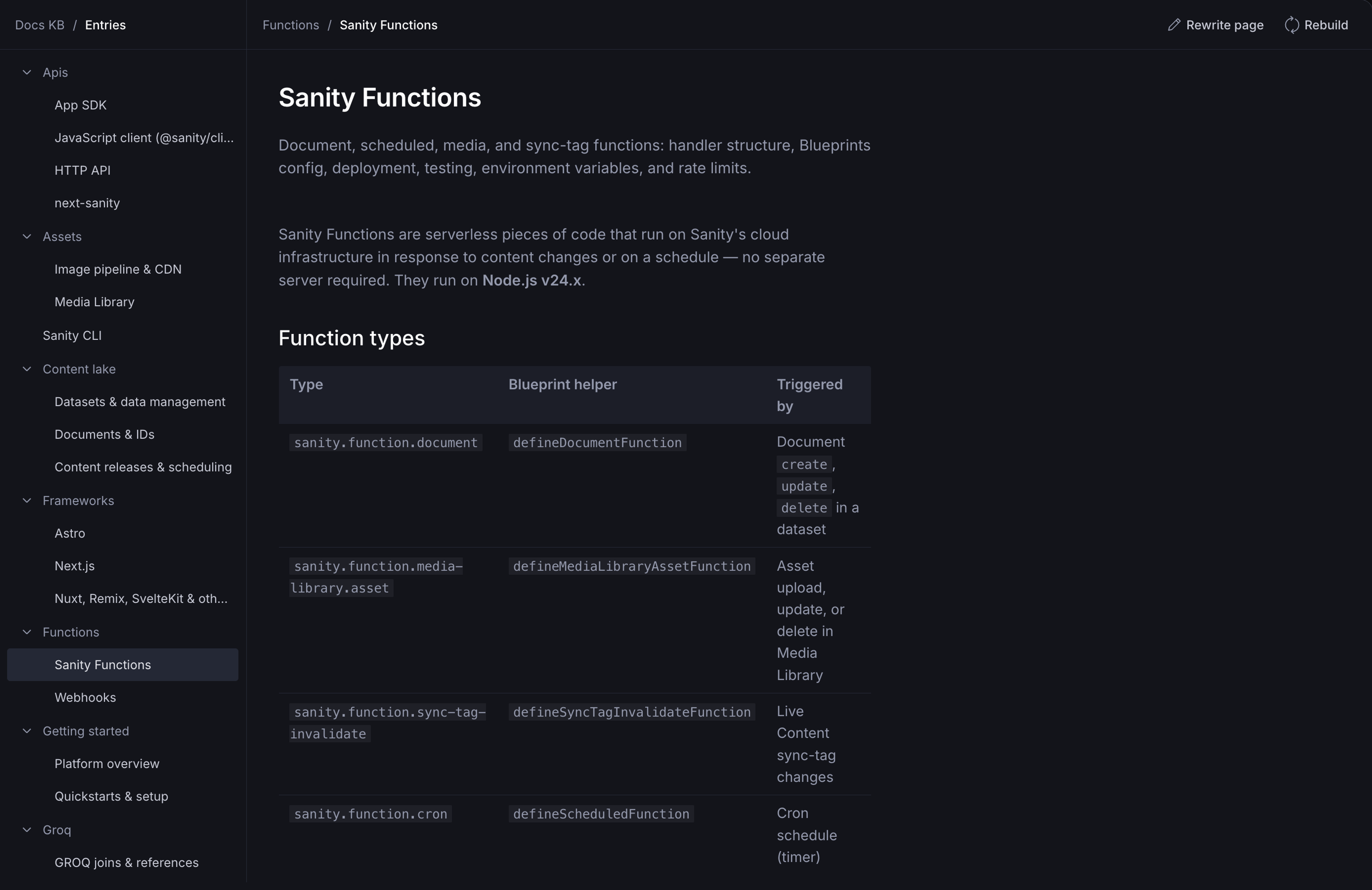Click the sanity.function.document code cell
The width and height of the screenshot is (1372, 890).
point(386,442)
